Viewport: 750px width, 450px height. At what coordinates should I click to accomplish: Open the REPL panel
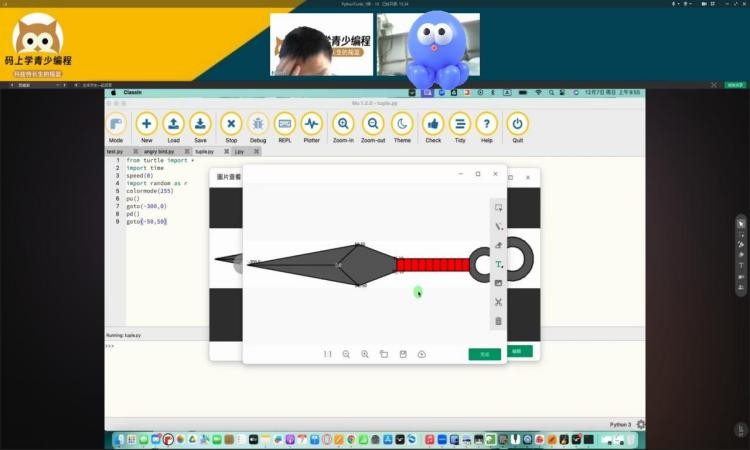pyautogui.click(x=285, y=124)
